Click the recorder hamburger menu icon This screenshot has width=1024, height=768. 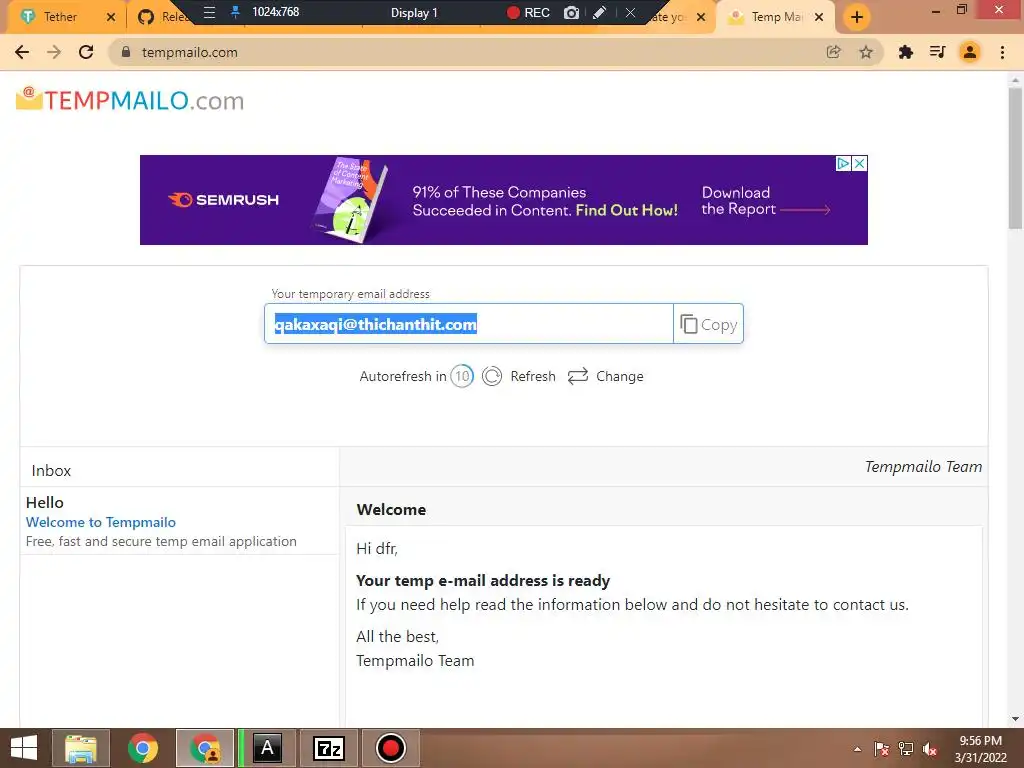[209, 12]
